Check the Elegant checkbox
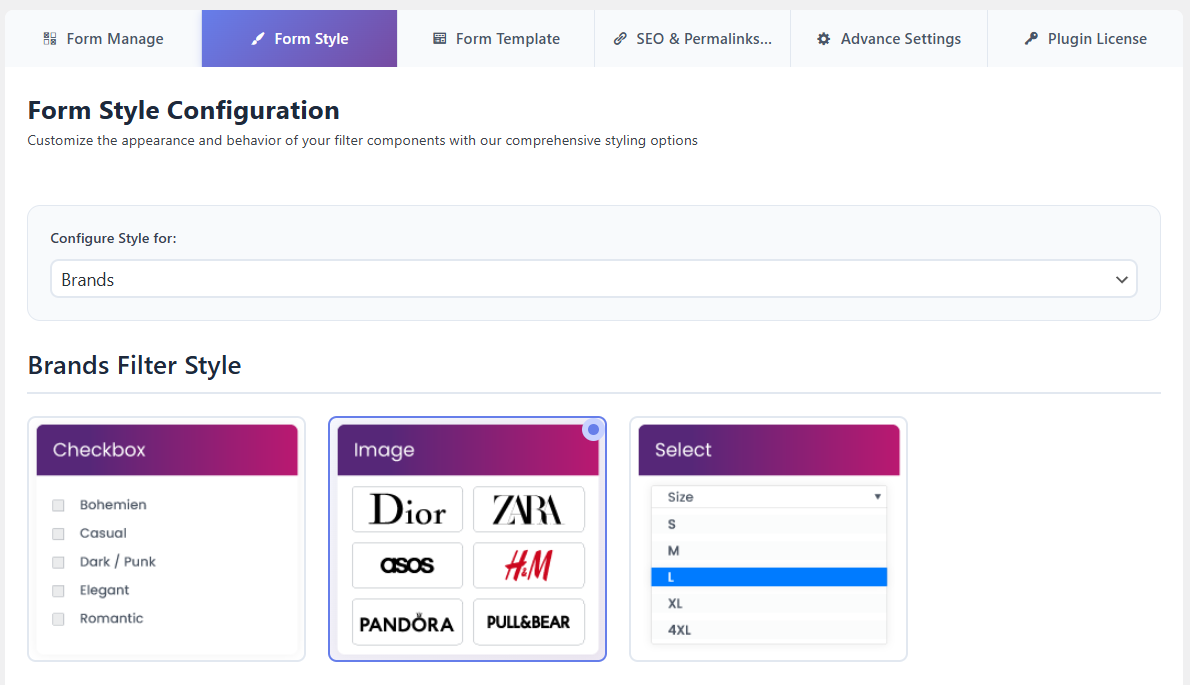The height and width of the screenshot is (685, 1190). [x=58, y=591]
